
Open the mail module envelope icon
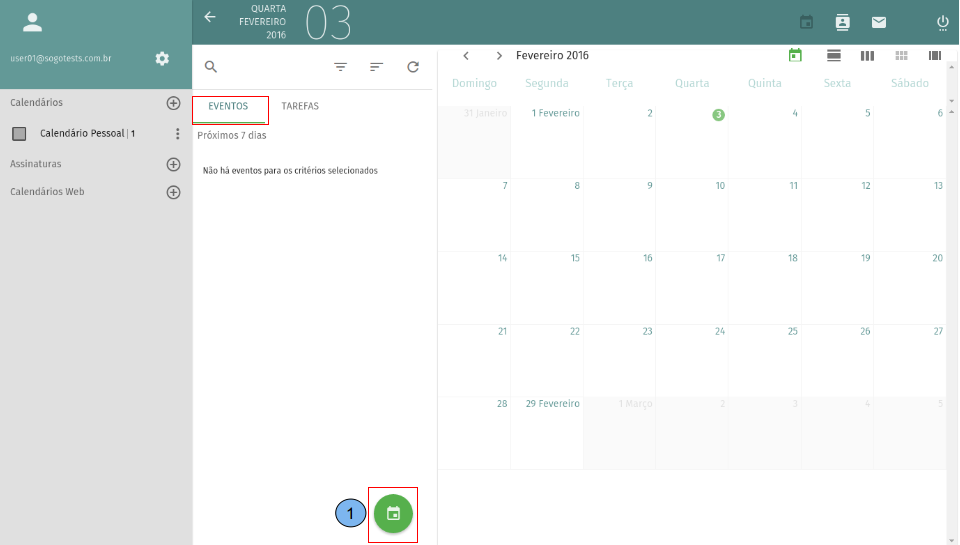pos(878,22)
